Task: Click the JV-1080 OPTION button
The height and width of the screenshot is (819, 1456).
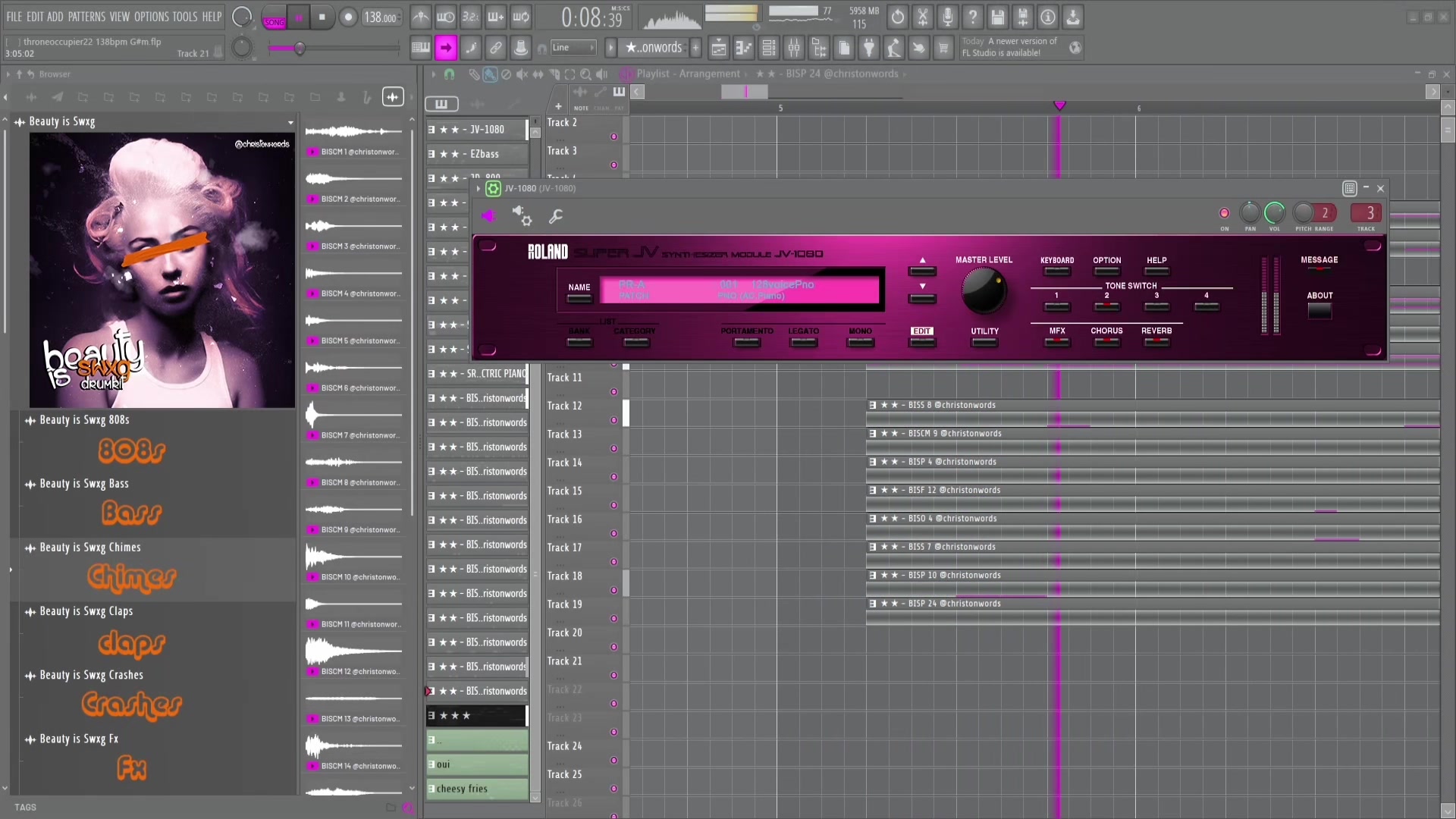Action: point(1106,271)
